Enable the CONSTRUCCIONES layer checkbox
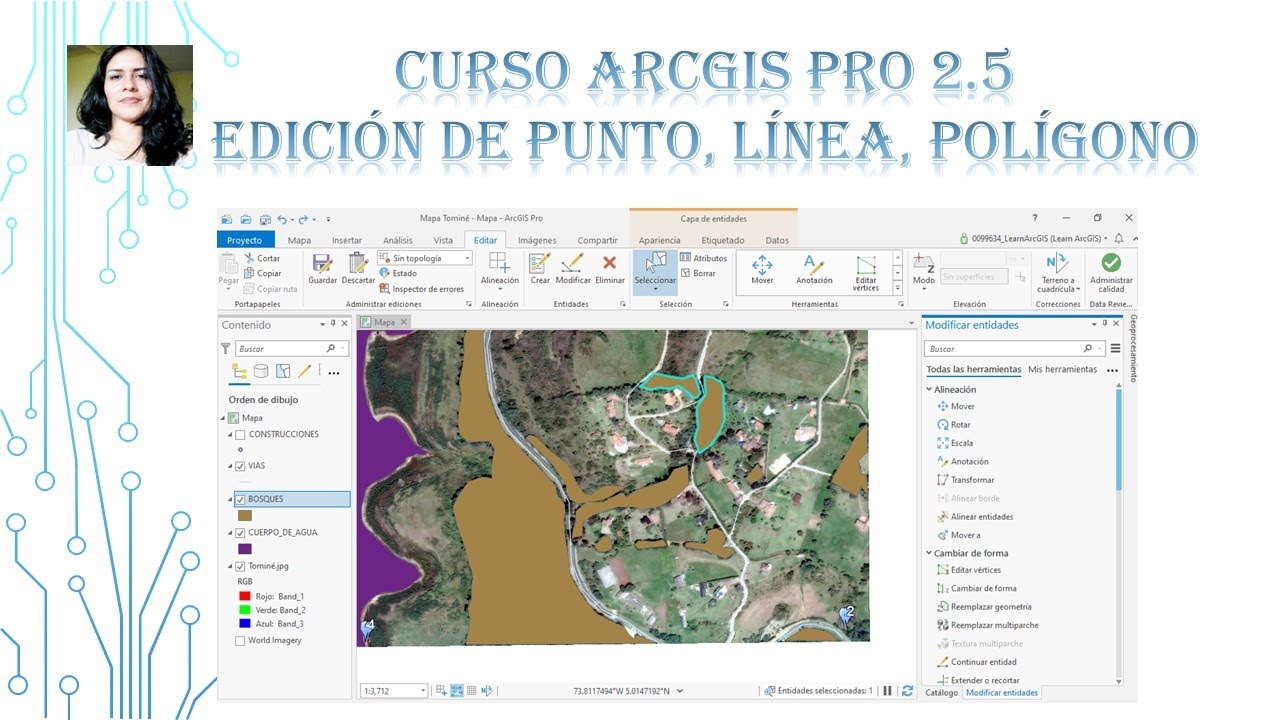Screen dimensions: 1280x720 click(240, 435)
